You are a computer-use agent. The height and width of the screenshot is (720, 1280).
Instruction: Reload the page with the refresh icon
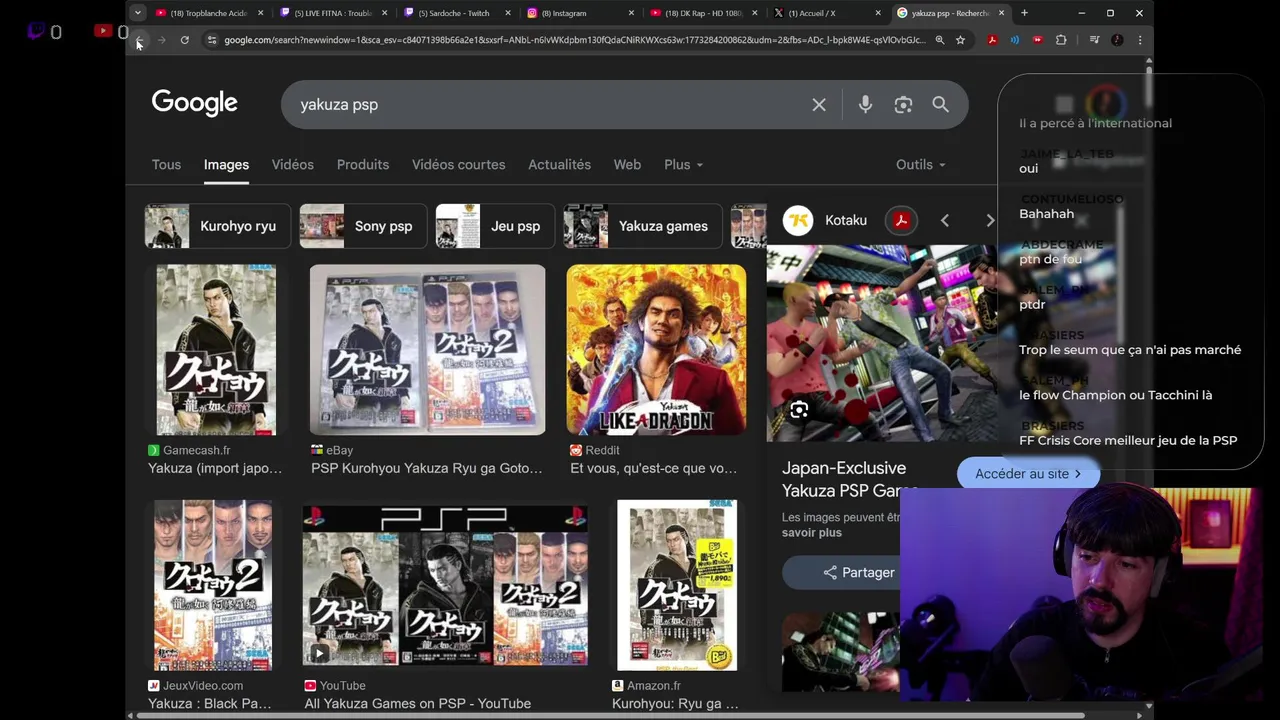coord(185,40)
